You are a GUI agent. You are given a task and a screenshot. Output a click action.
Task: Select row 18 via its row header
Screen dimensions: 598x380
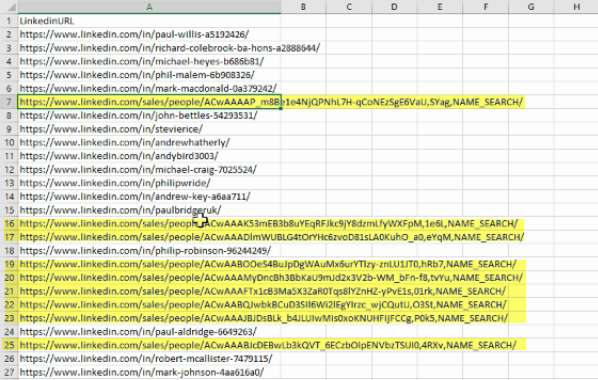(x=9, y=251)
